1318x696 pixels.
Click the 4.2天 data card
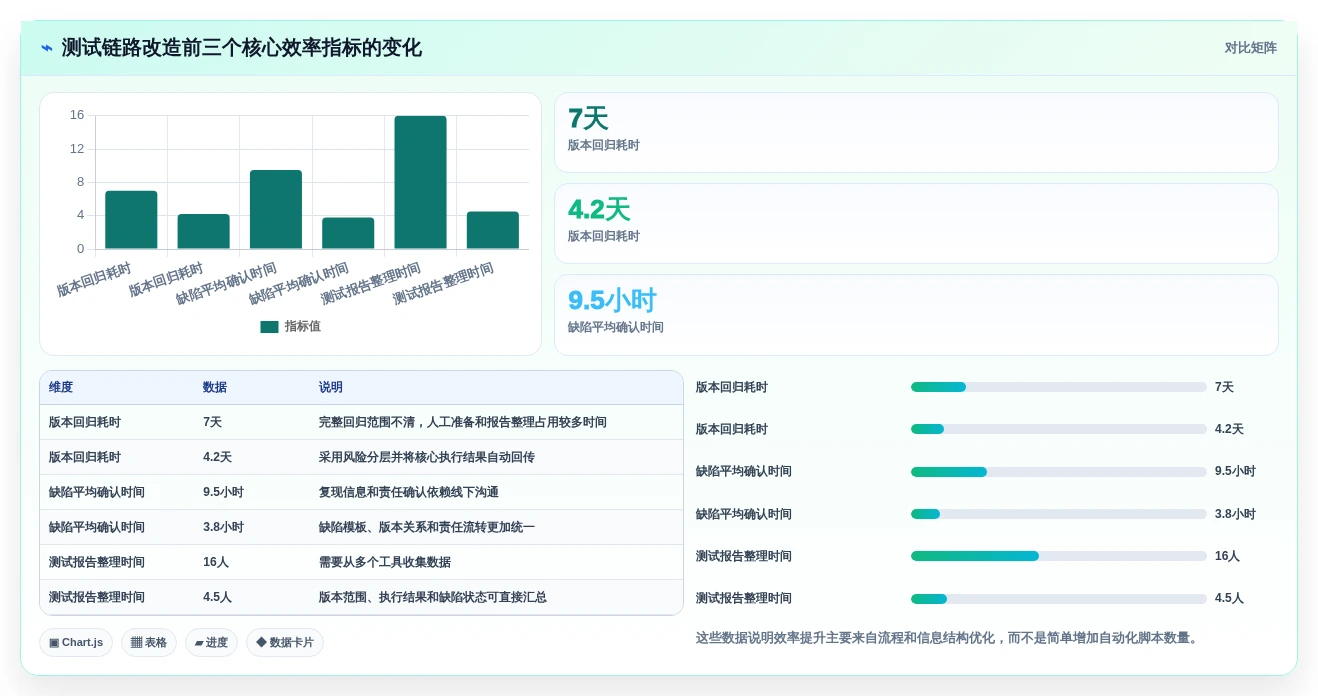coord(916,224)
